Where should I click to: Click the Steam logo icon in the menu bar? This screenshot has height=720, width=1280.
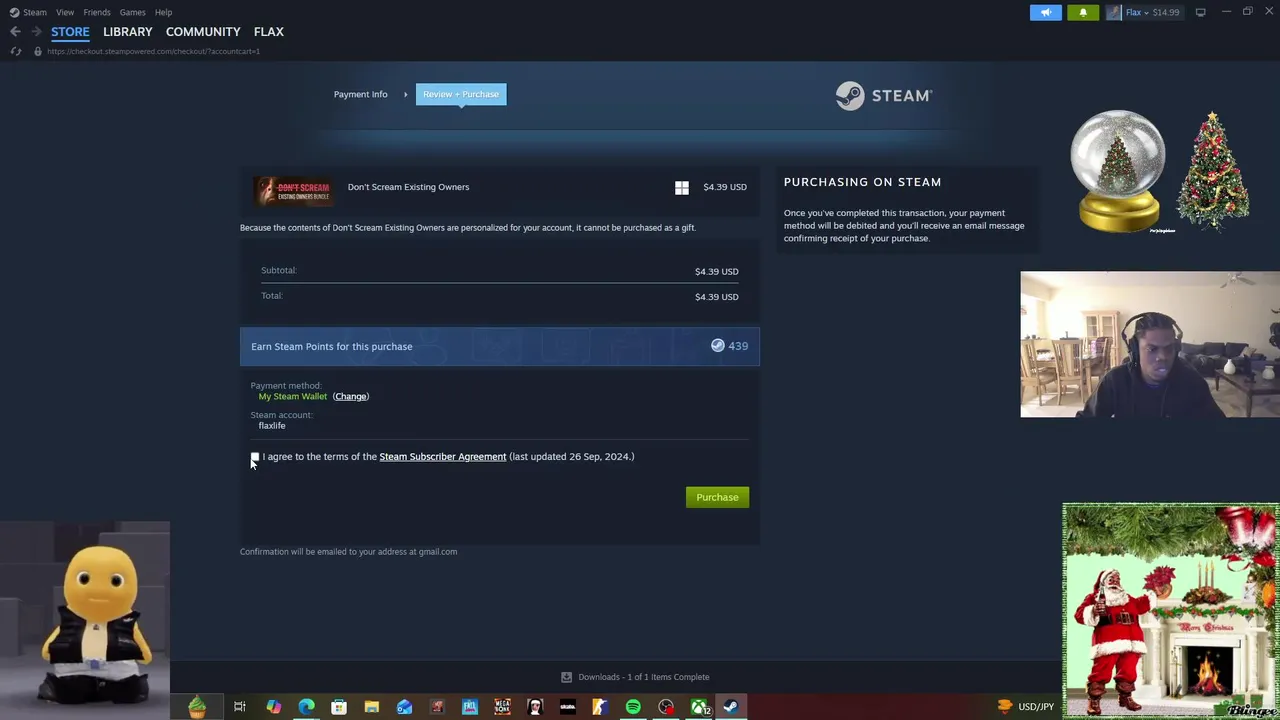(14, 12)
